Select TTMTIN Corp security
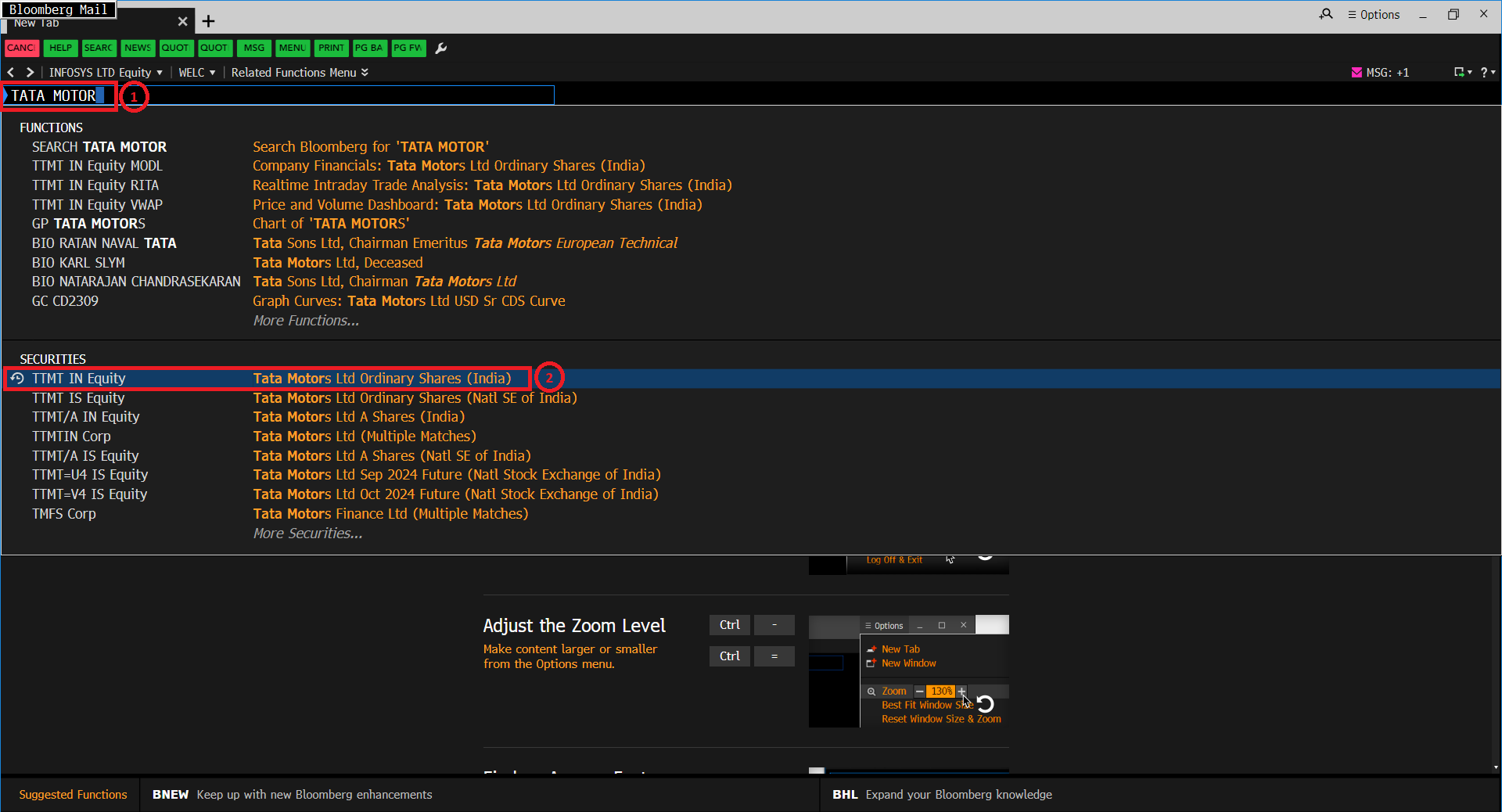The image size is (1502, 812). click(x=71, y=437)
